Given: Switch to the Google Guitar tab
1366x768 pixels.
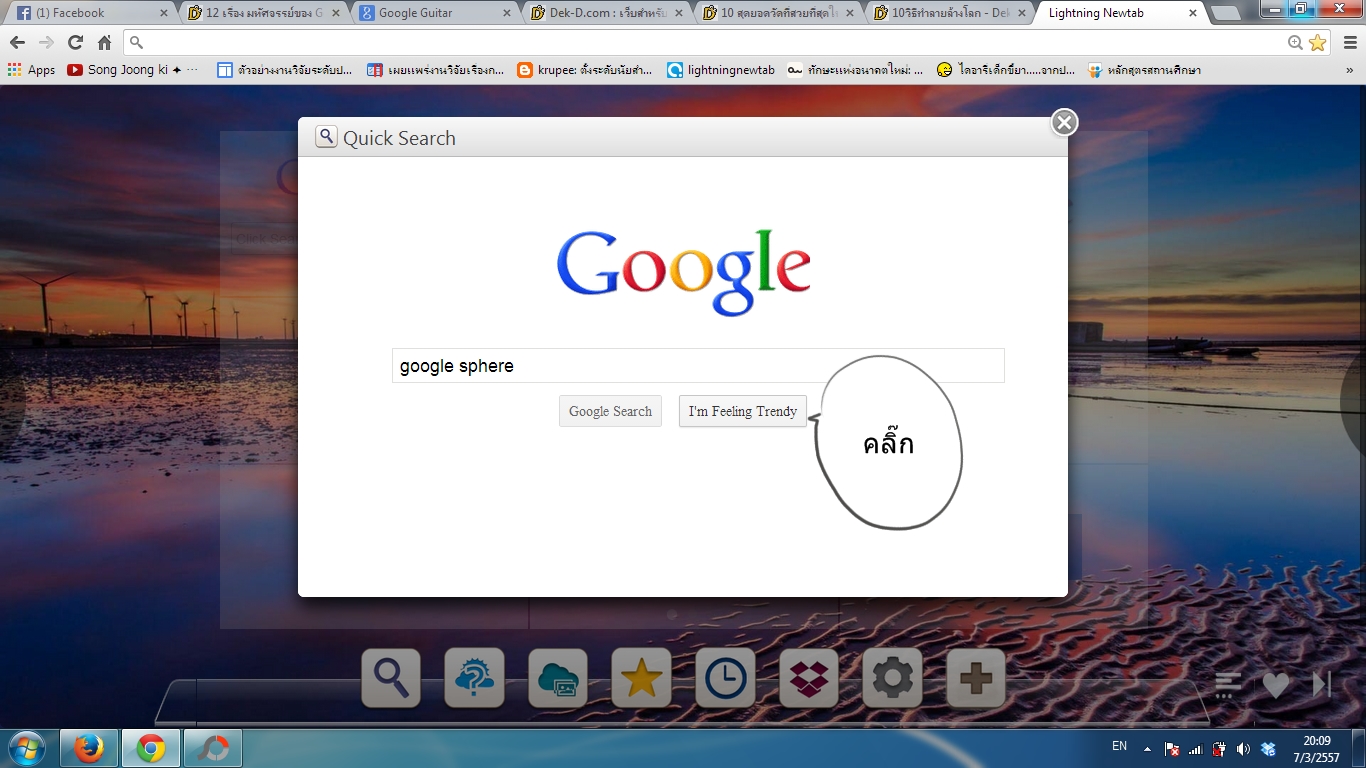Looking at the screenshot, I should click(435, 13).
